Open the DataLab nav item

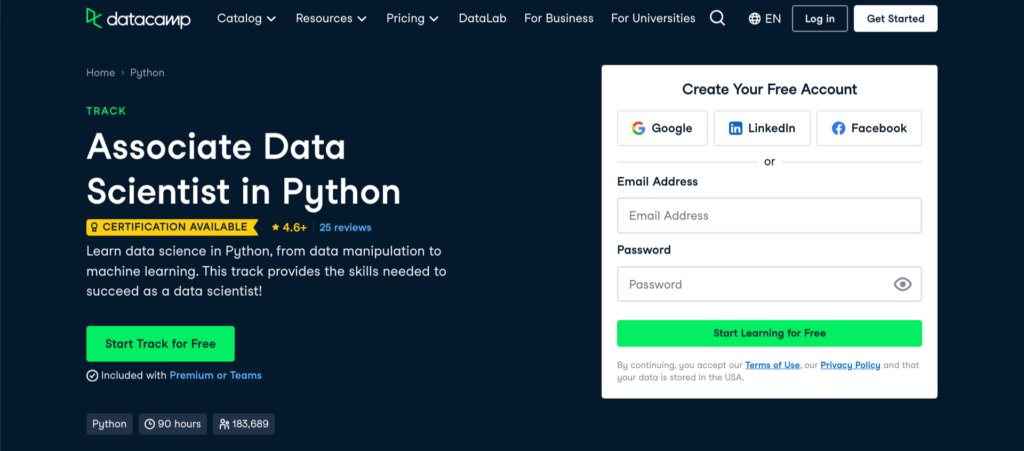pyautogui.click(x=483, y=18)
